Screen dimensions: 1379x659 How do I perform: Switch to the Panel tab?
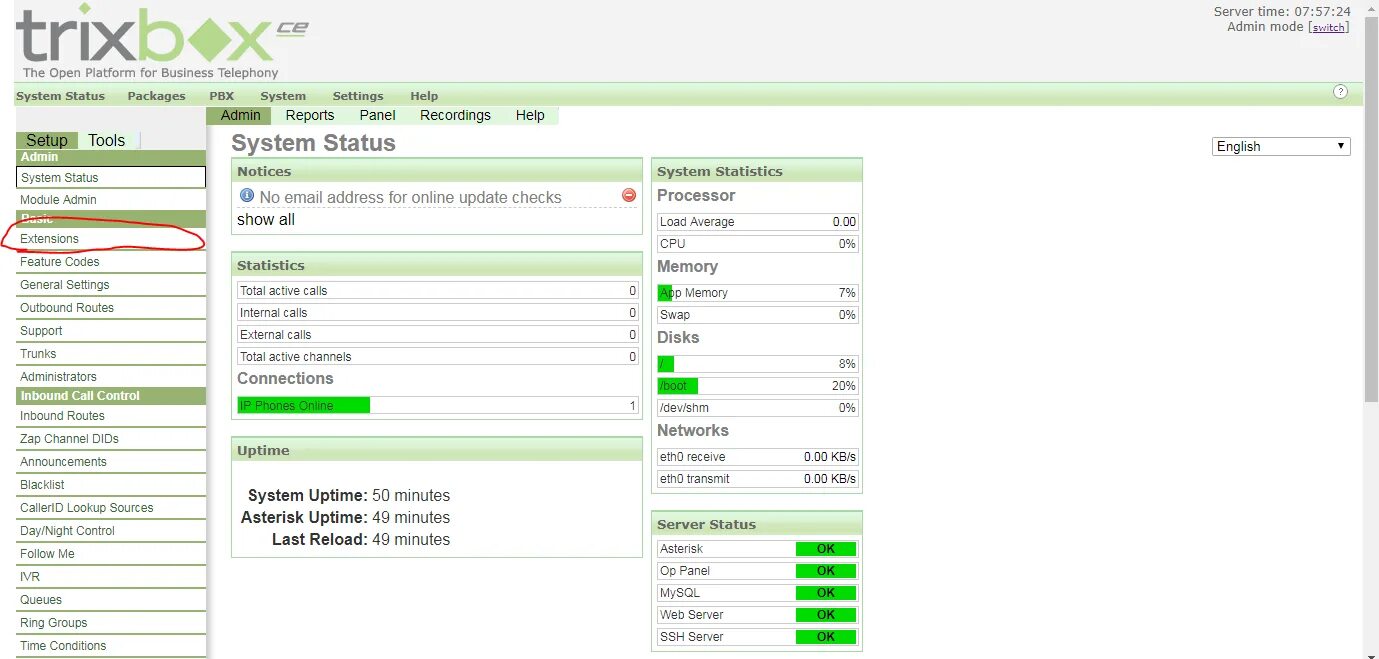[x=377, y=115]
